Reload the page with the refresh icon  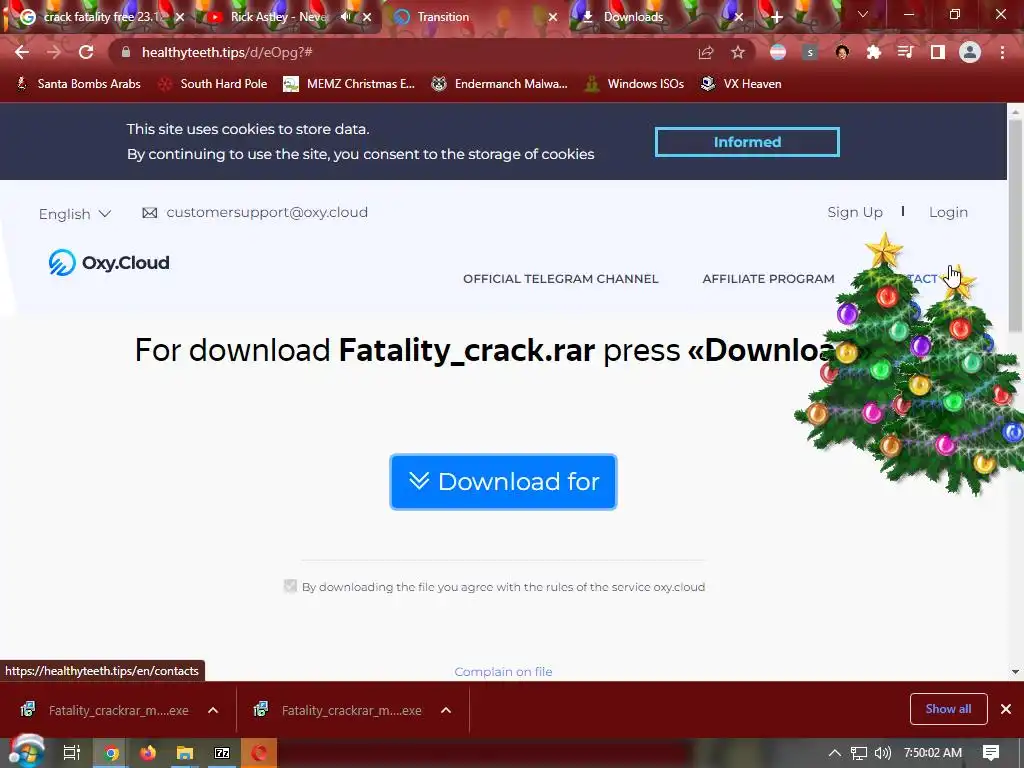pos(86,52)
